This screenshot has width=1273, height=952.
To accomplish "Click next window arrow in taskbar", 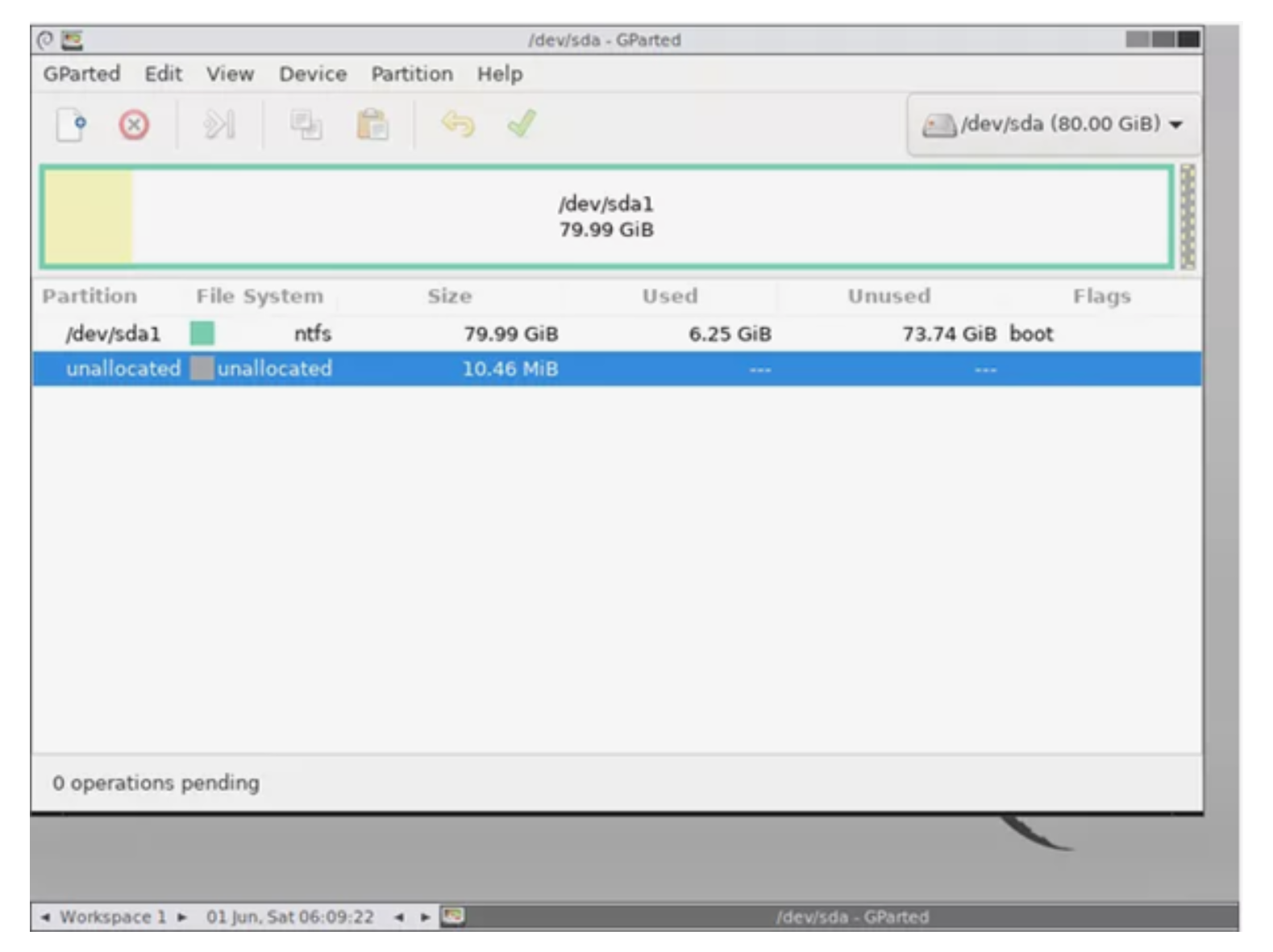I will tap(425, 917).
